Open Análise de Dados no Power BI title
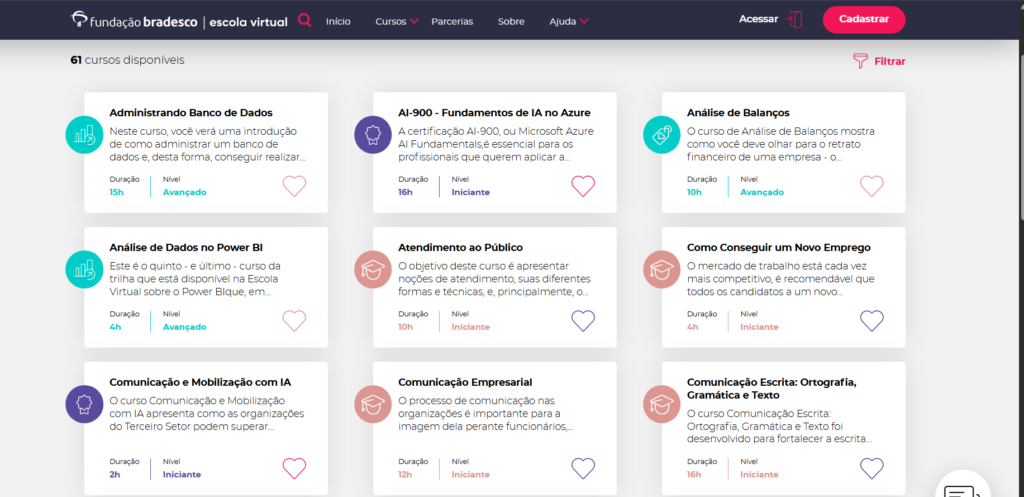The width and height of the screenshot is (1024, 497). [186, 248]
